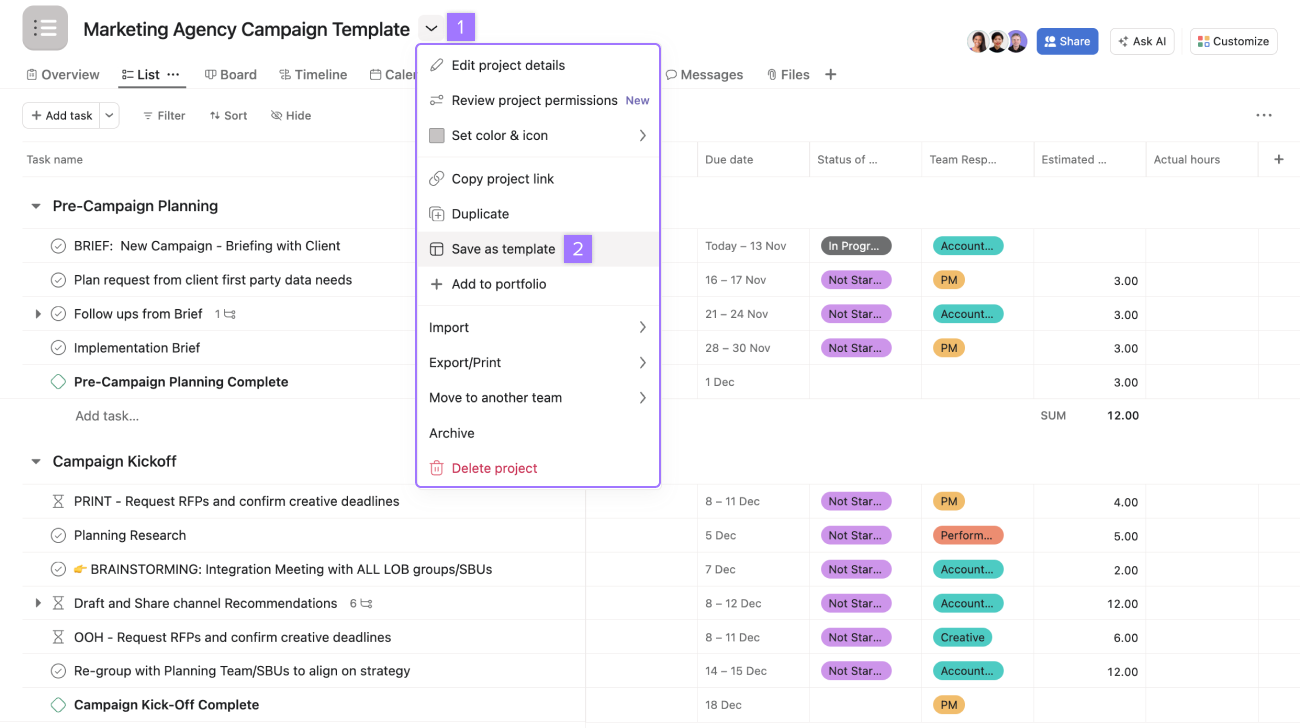Click the Edit project details pencil icon
The width and height of the screenshot is (1300, 728).
coord(436,65)
